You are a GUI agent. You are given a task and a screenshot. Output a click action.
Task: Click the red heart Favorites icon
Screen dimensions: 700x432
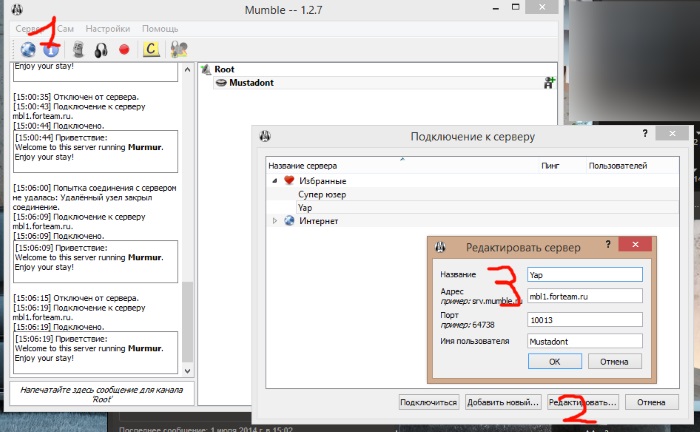pos(289,180)
